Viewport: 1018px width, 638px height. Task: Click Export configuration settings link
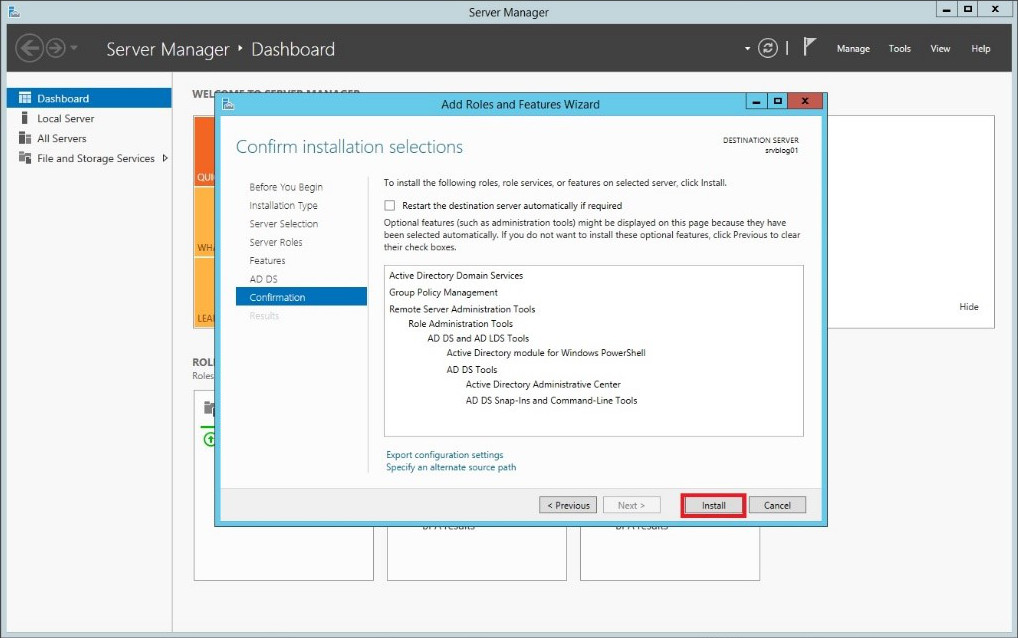(445, 454)
